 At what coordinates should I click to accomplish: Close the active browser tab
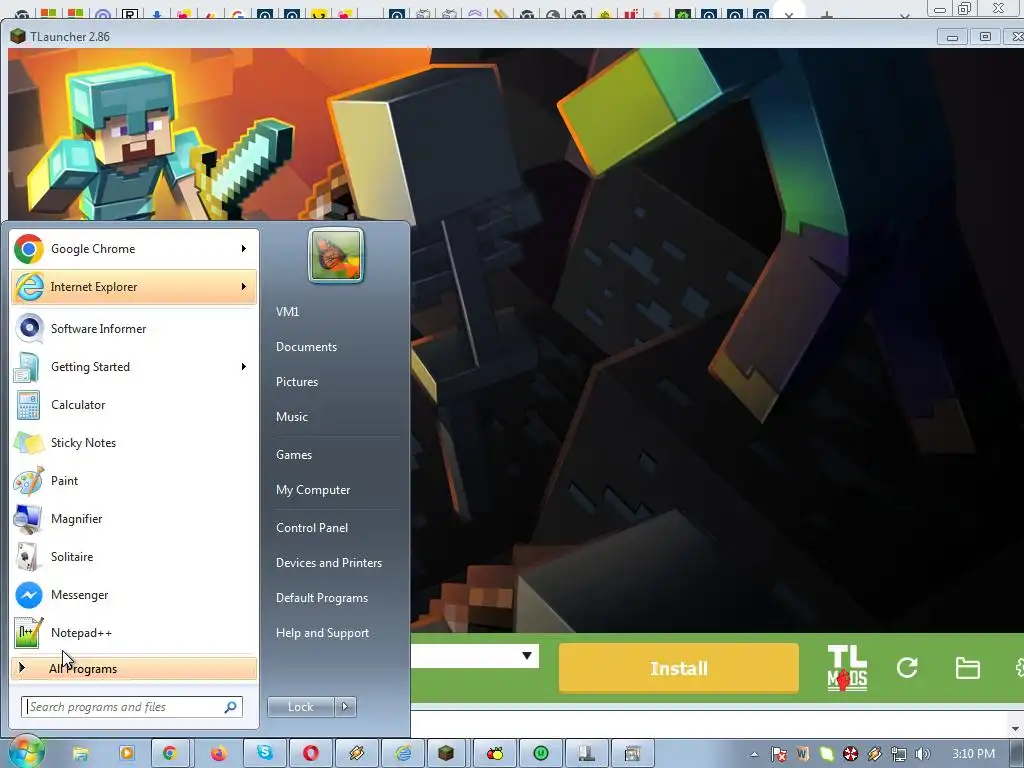[789, 14]
